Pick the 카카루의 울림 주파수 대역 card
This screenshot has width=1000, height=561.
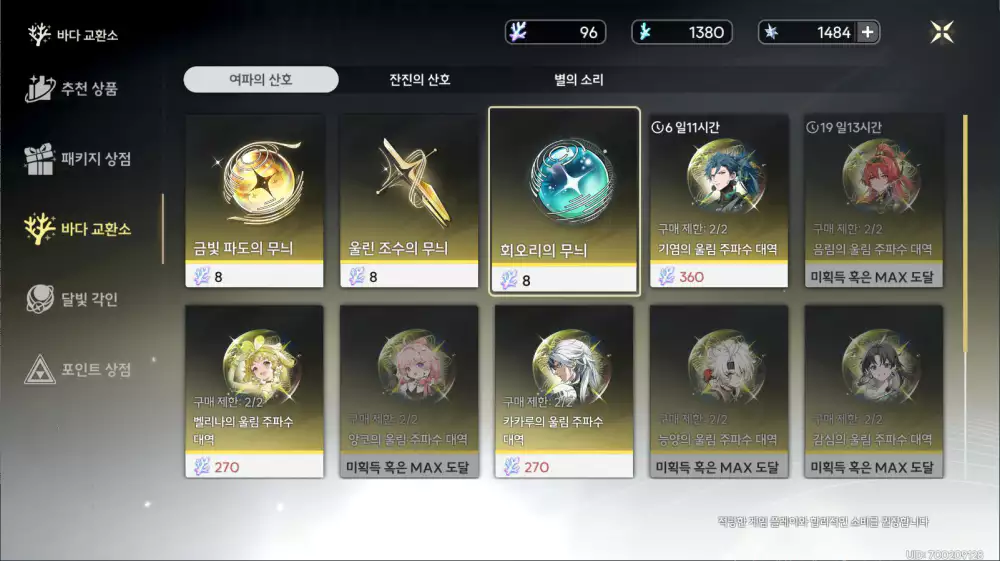point(564,391)
